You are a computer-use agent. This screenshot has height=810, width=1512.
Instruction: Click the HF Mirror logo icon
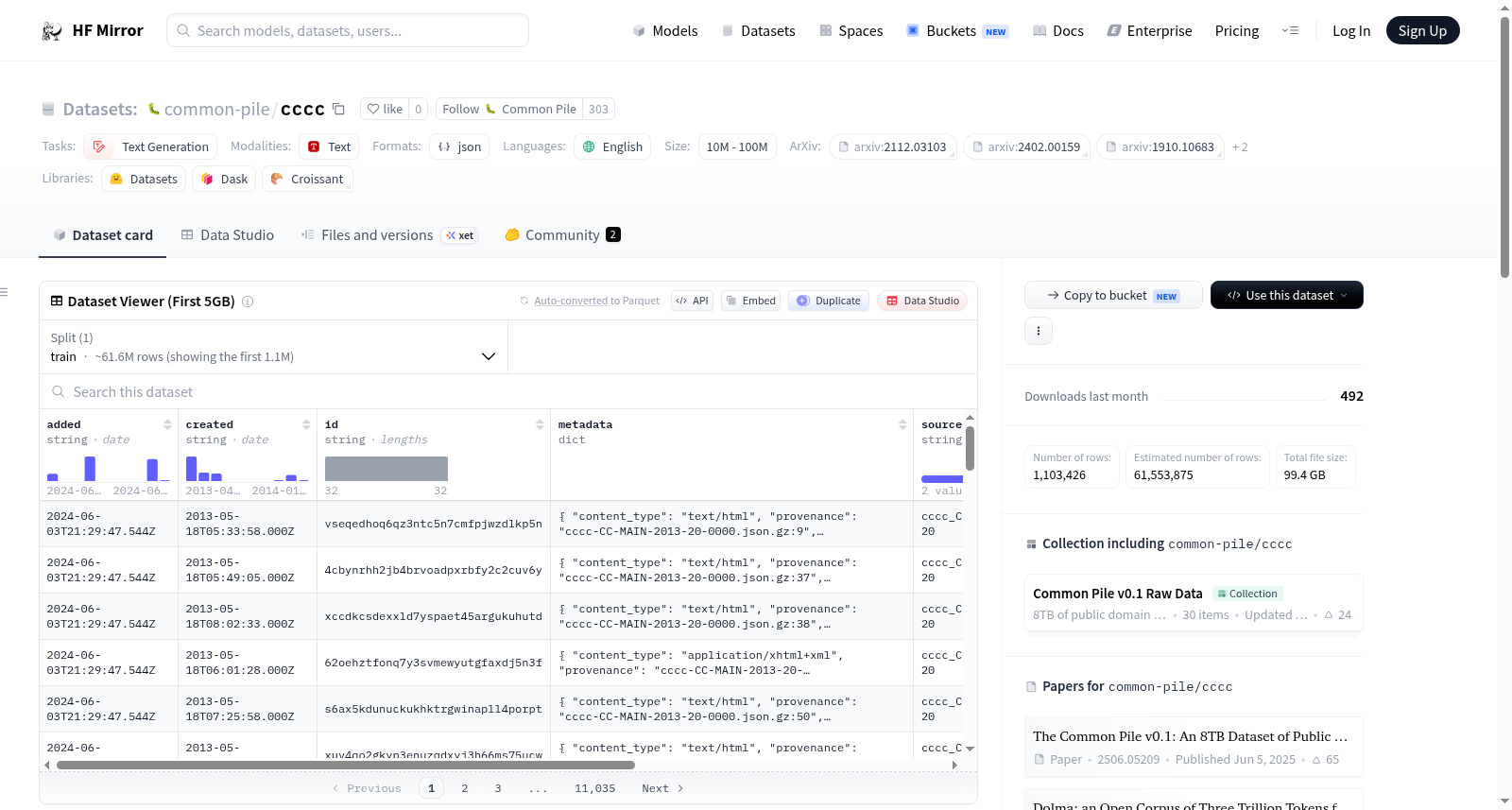pyautogui.click(x=52, y=31)
